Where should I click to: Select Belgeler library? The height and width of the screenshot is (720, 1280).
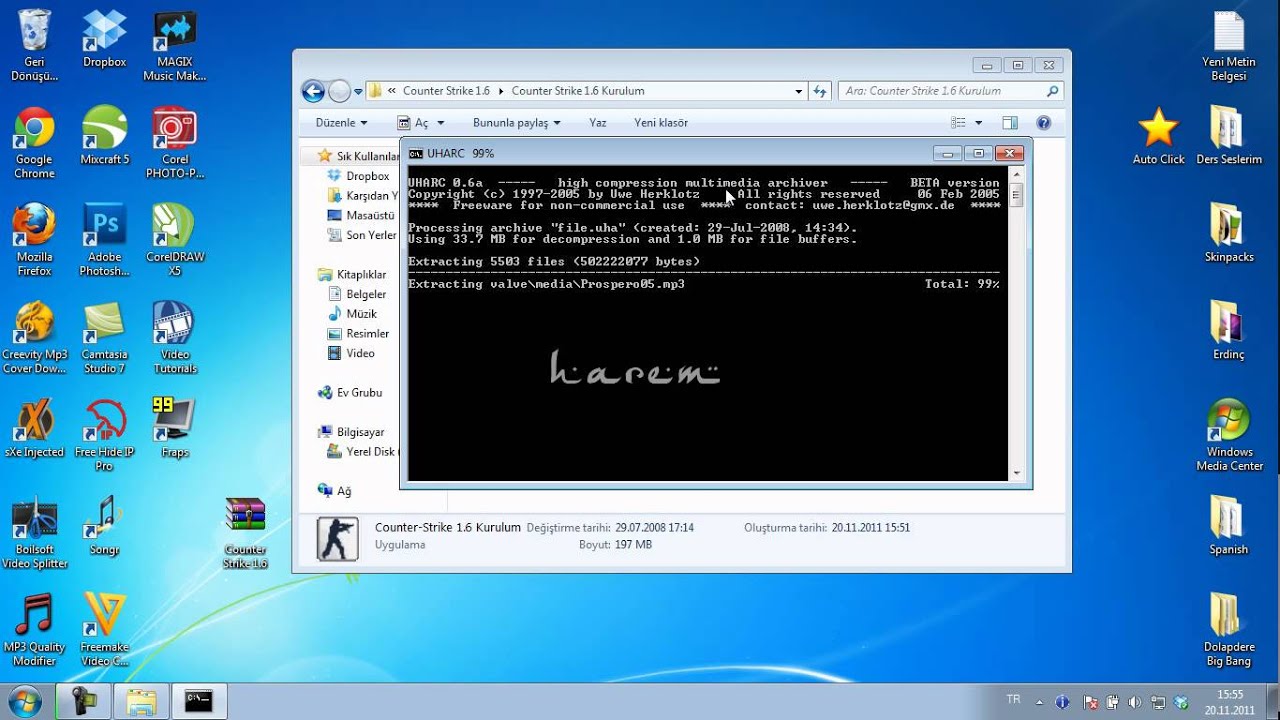pyautogui.click(x=357, y=294)
